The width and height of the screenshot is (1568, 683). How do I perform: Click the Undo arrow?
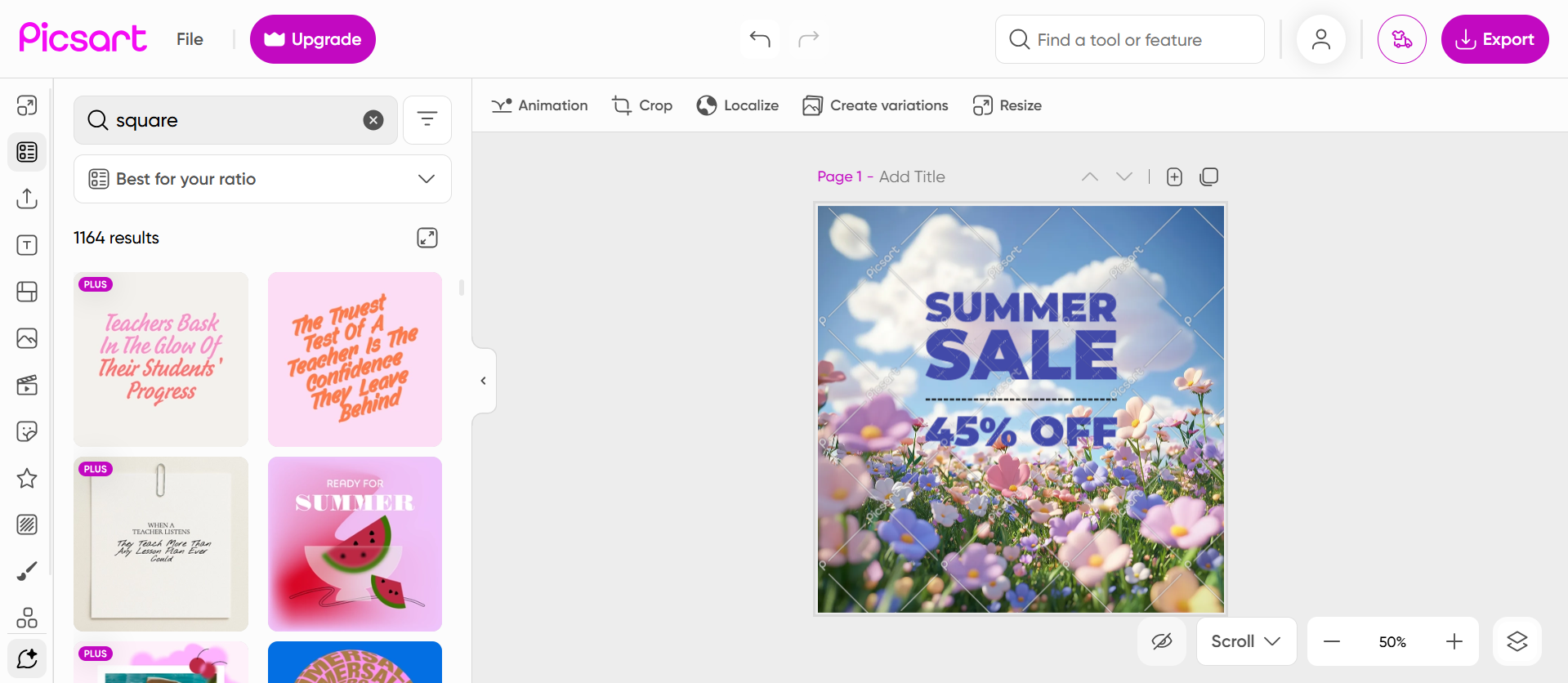(760, 39)
